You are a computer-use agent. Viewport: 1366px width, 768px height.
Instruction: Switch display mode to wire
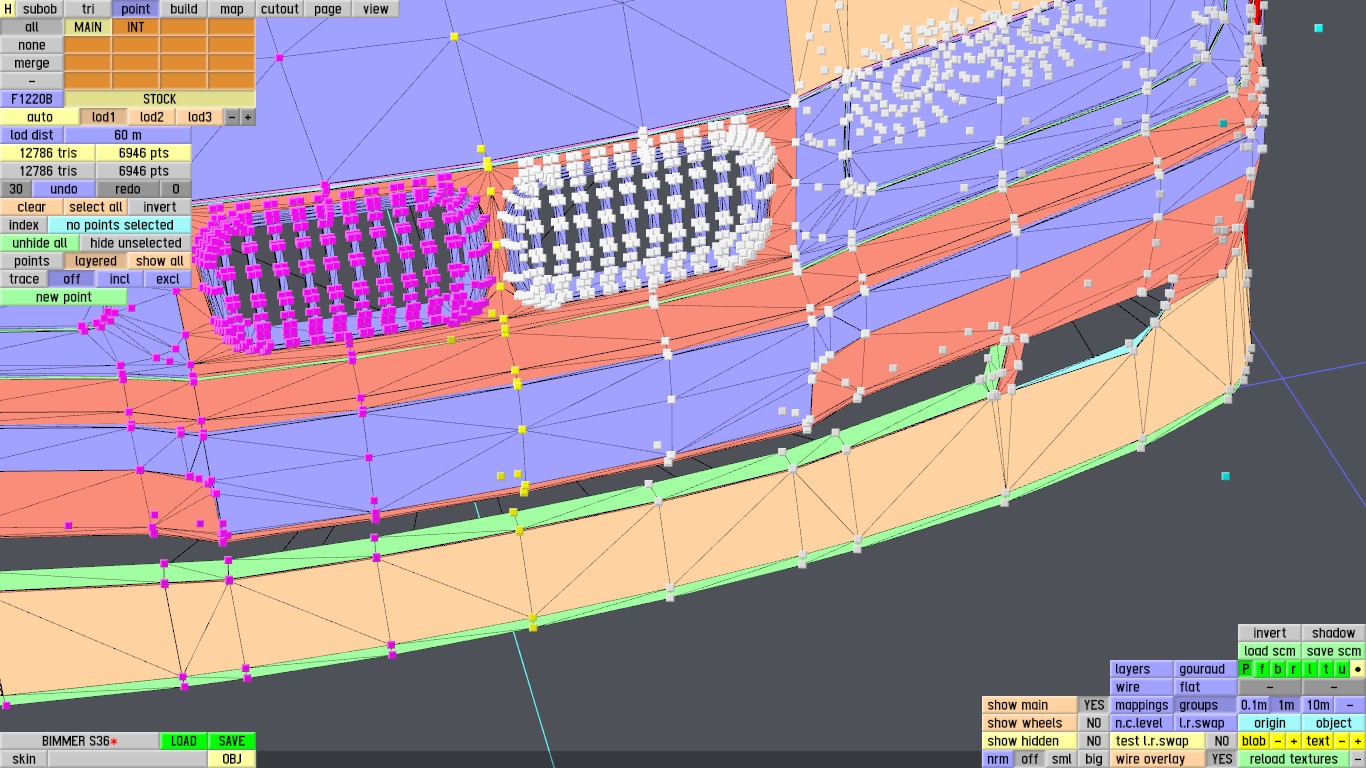coord(1142,687)
